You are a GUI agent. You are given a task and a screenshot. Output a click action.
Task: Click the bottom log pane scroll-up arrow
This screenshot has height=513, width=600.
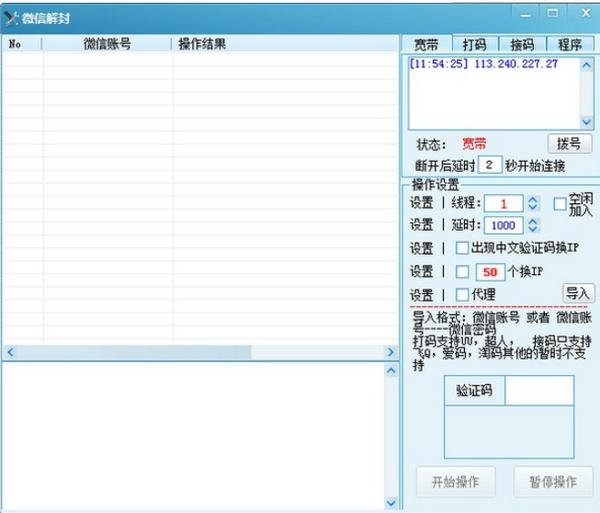[x=391, y=370]
